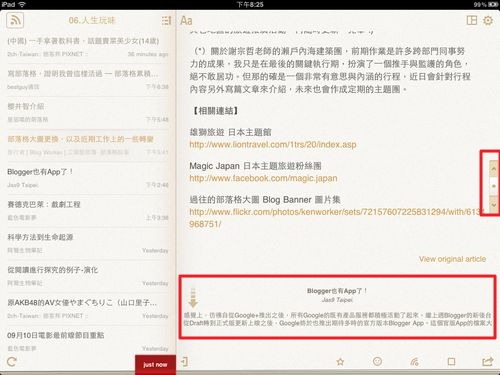Open the Aa font settings

(x=186, y=21)
